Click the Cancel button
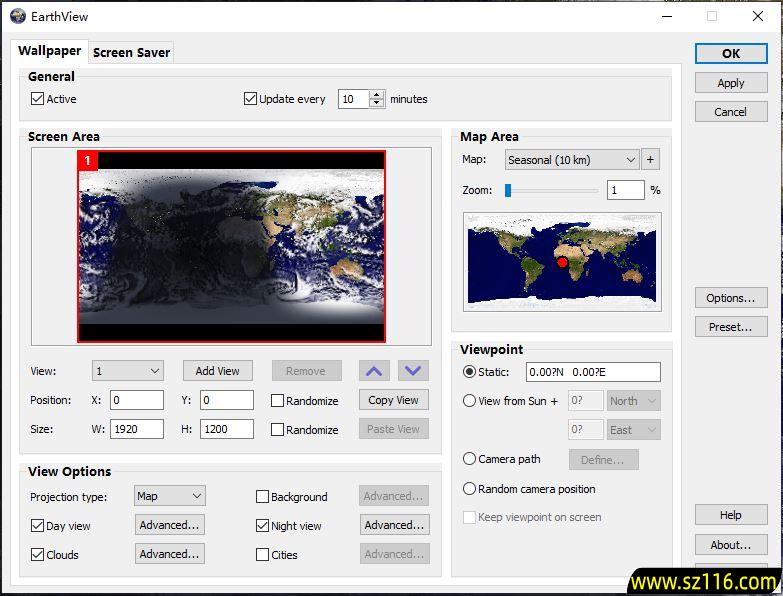The image size is (783, 596). (x=731, y=112)
